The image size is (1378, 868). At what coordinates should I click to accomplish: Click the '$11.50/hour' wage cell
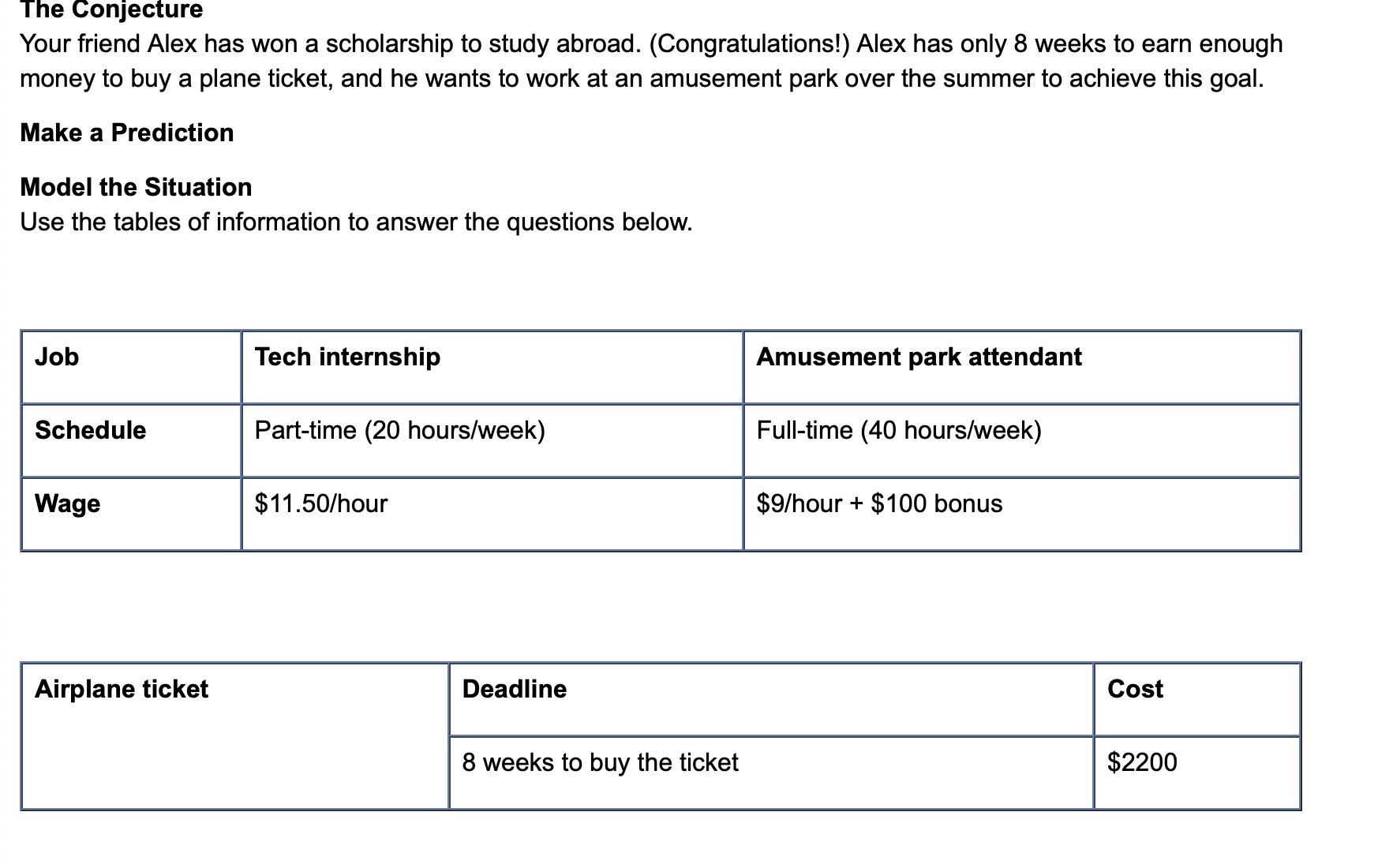pyautogui.click(x=492, y=514)
